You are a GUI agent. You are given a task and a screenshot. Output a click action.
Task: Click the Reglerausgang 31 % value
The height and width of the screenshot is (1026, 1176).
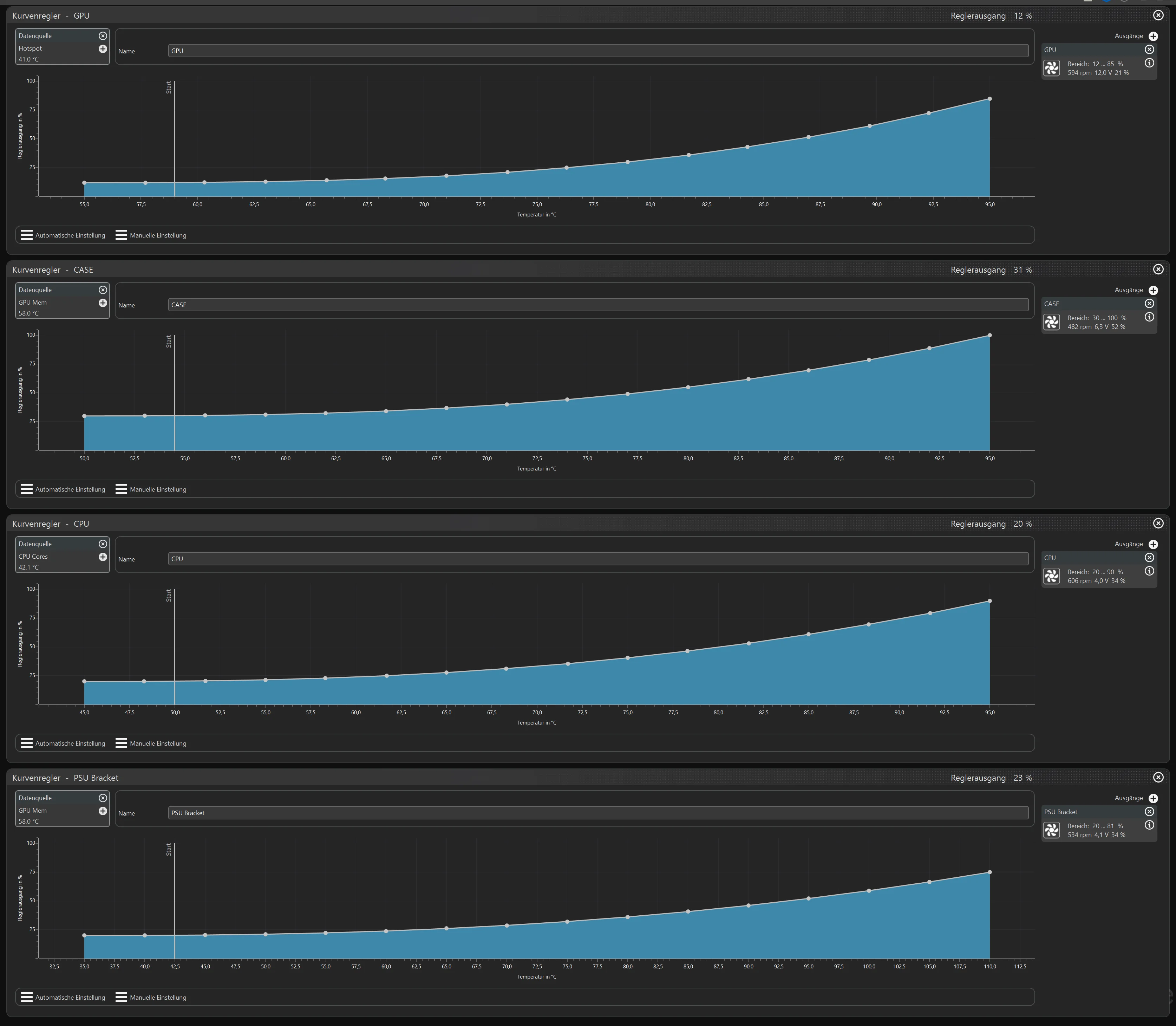[x=1023, y=270]
